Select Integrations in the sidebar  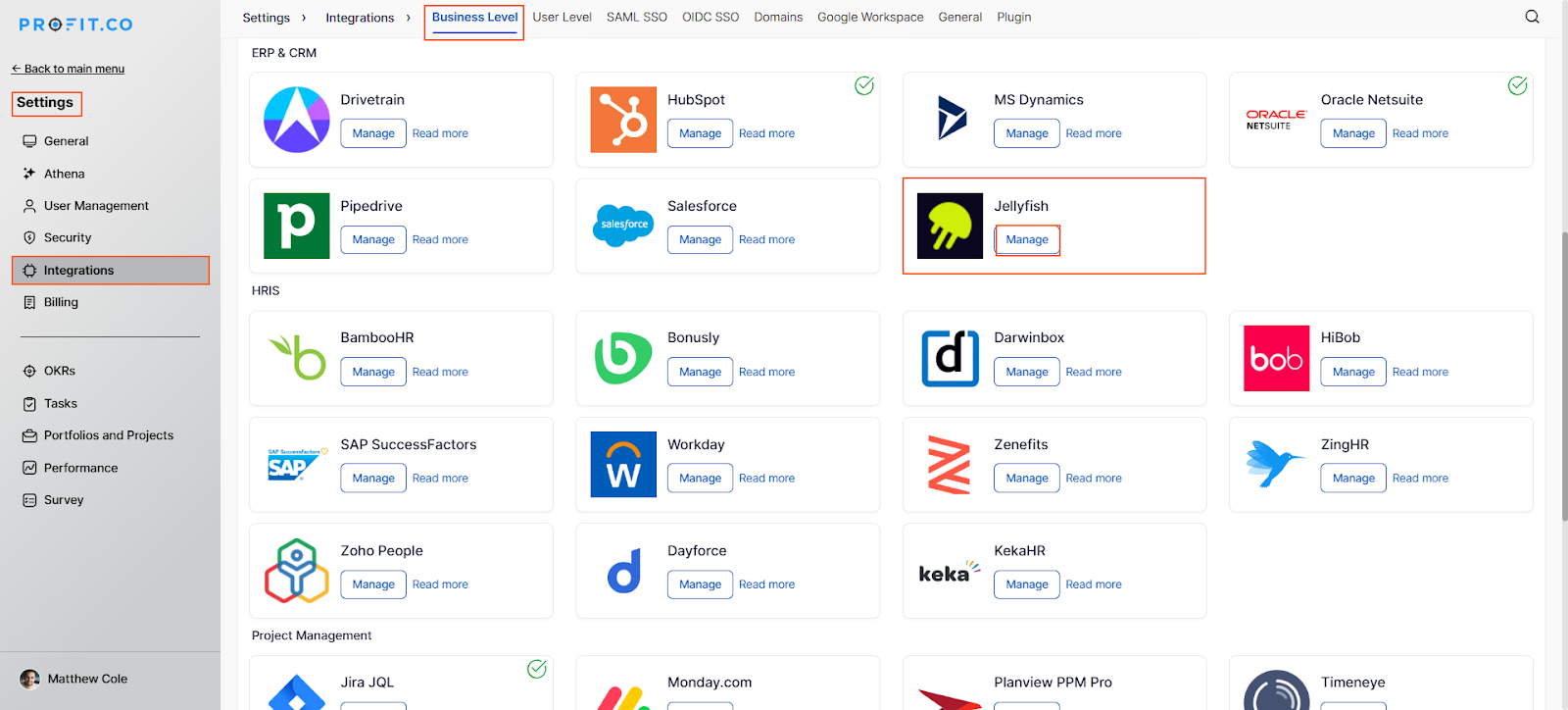(x=111, y=271)
